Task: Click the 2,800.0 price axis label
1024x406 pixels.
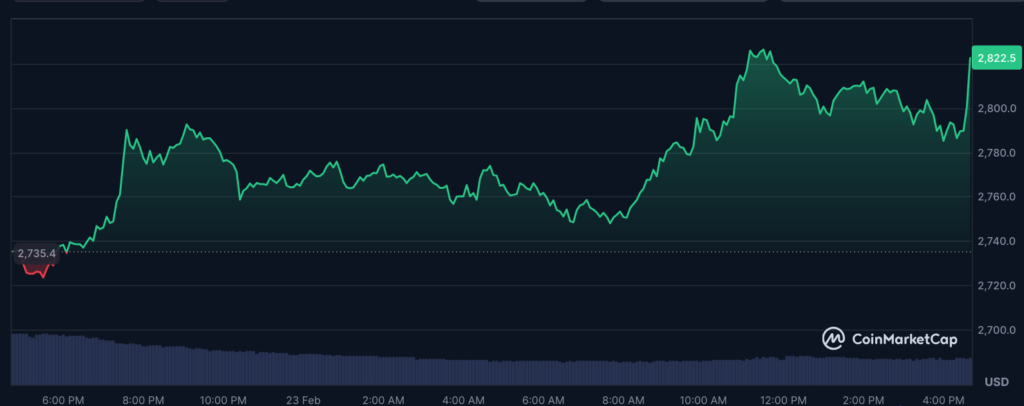Action: click(x=996, y=108)
